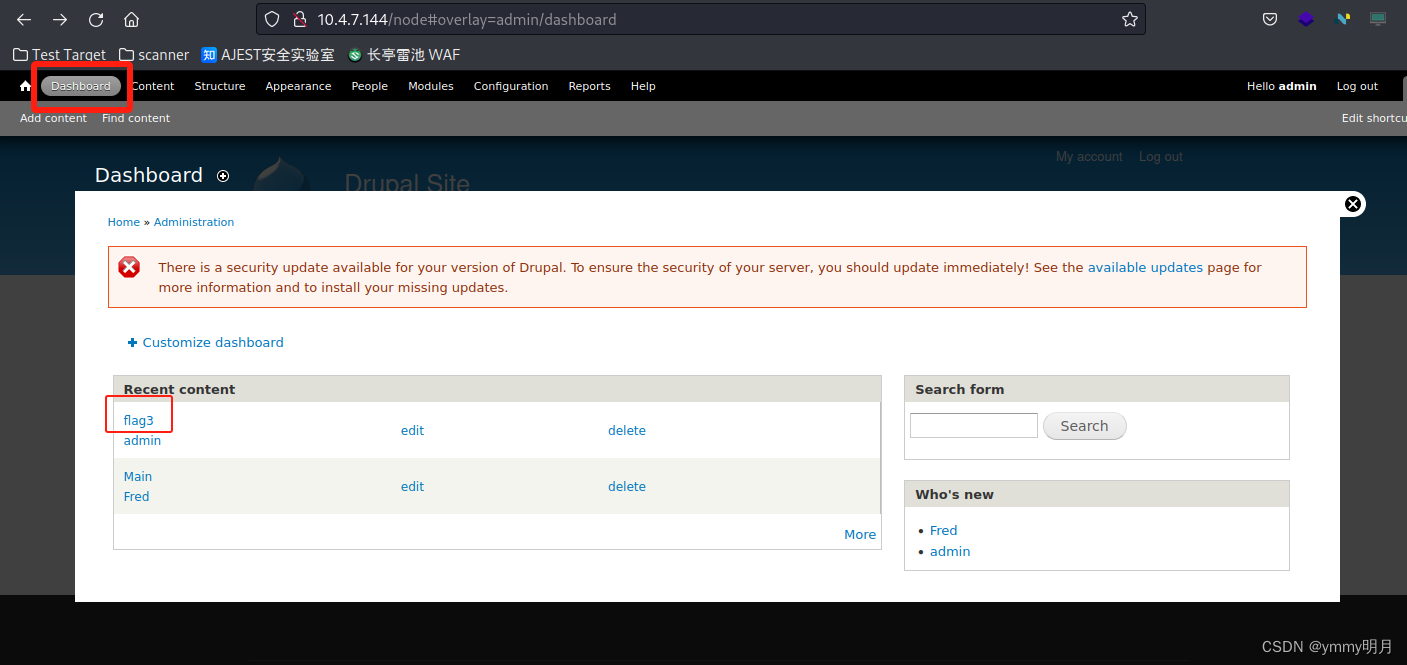Select Dashboard in the admin menu
This screenshot has height=665, width=1407.
pos(81,86)
